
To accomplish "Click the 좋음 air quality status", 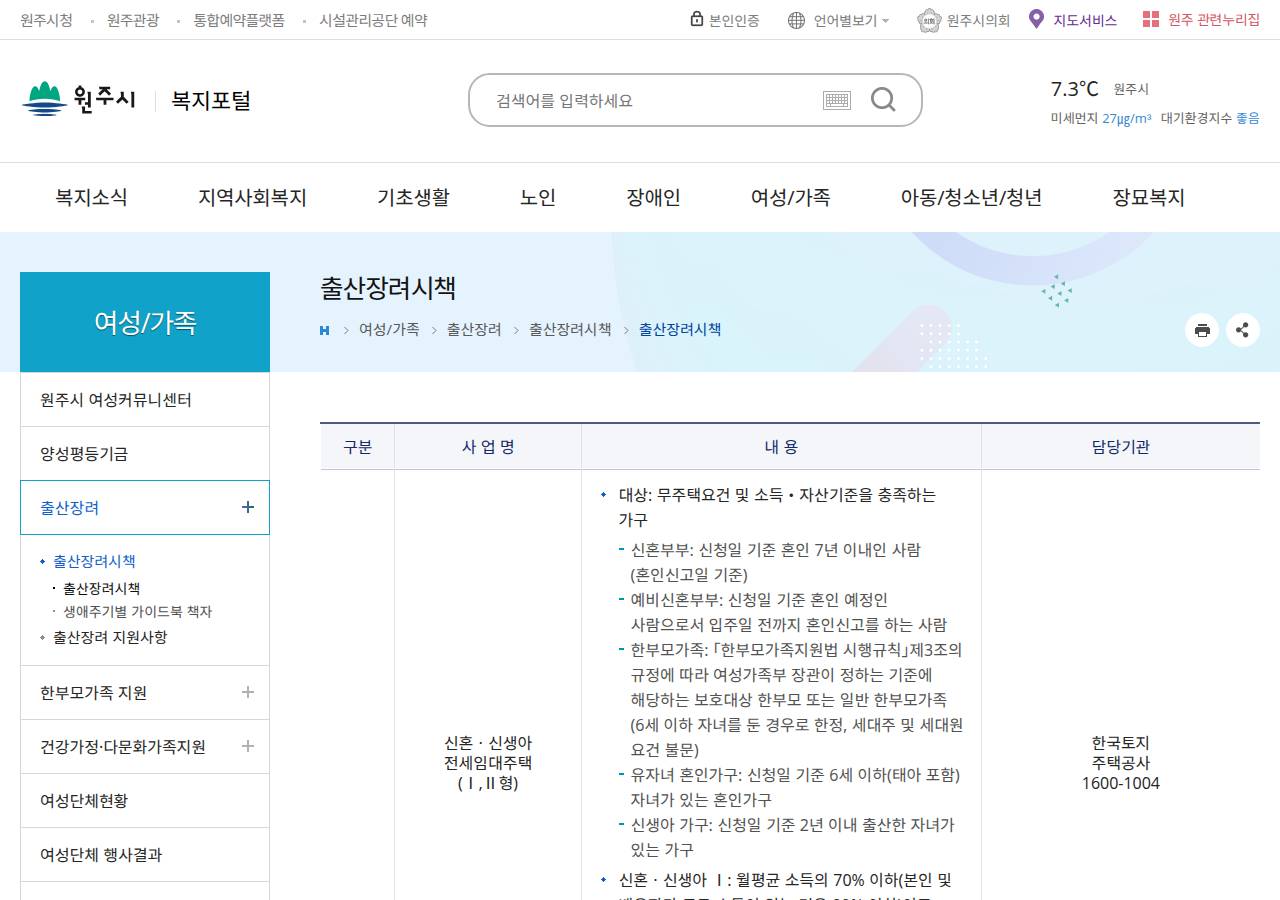I will click(1248, 118).
